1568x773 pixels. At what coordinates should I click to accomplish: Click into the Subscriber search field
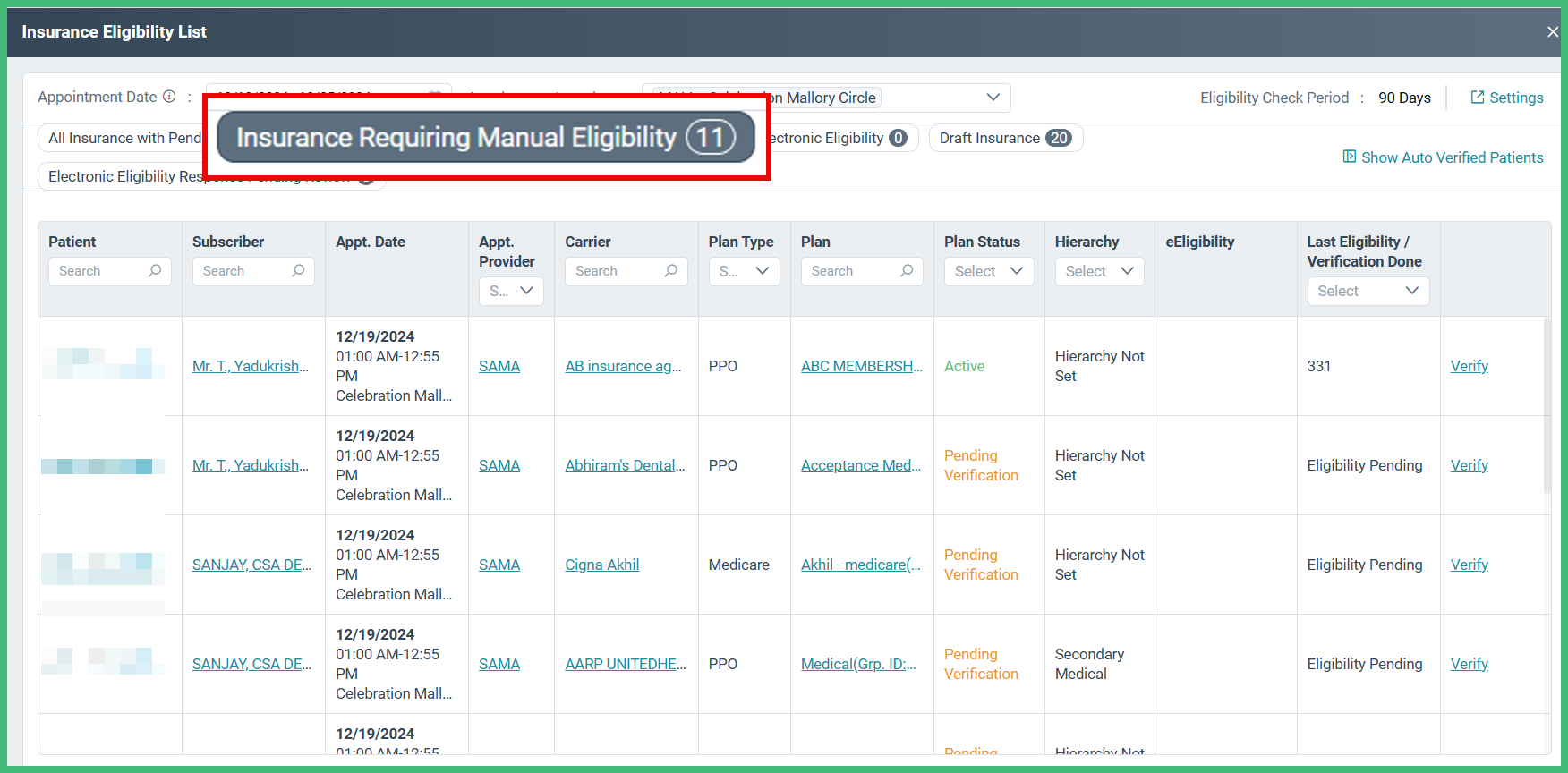point(253,271)
